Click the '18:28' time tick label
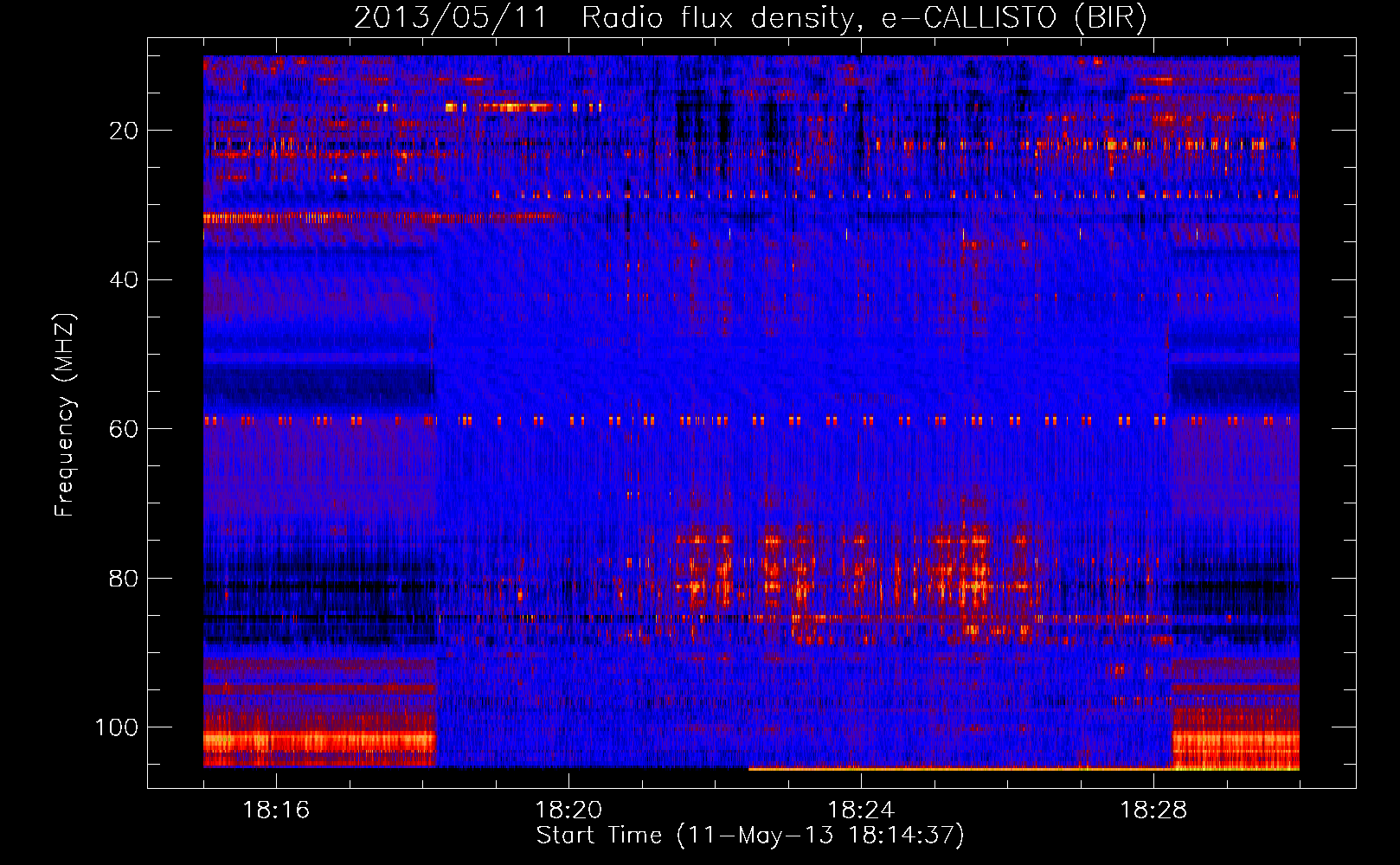The image size is (1400, 865). pyautogui.click(x=1153, y=811)
